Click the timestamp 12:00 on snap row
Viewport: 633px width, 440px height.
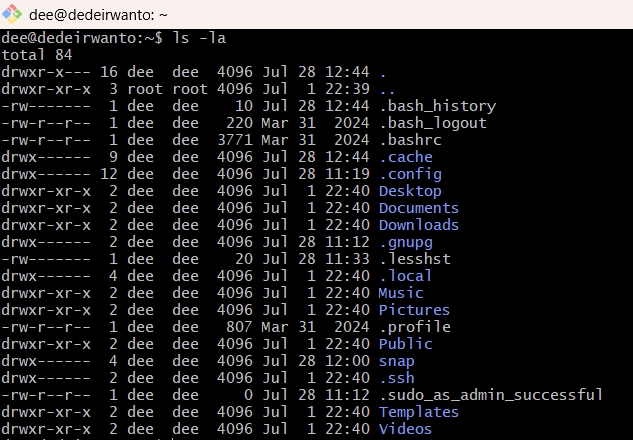(347, 361)
